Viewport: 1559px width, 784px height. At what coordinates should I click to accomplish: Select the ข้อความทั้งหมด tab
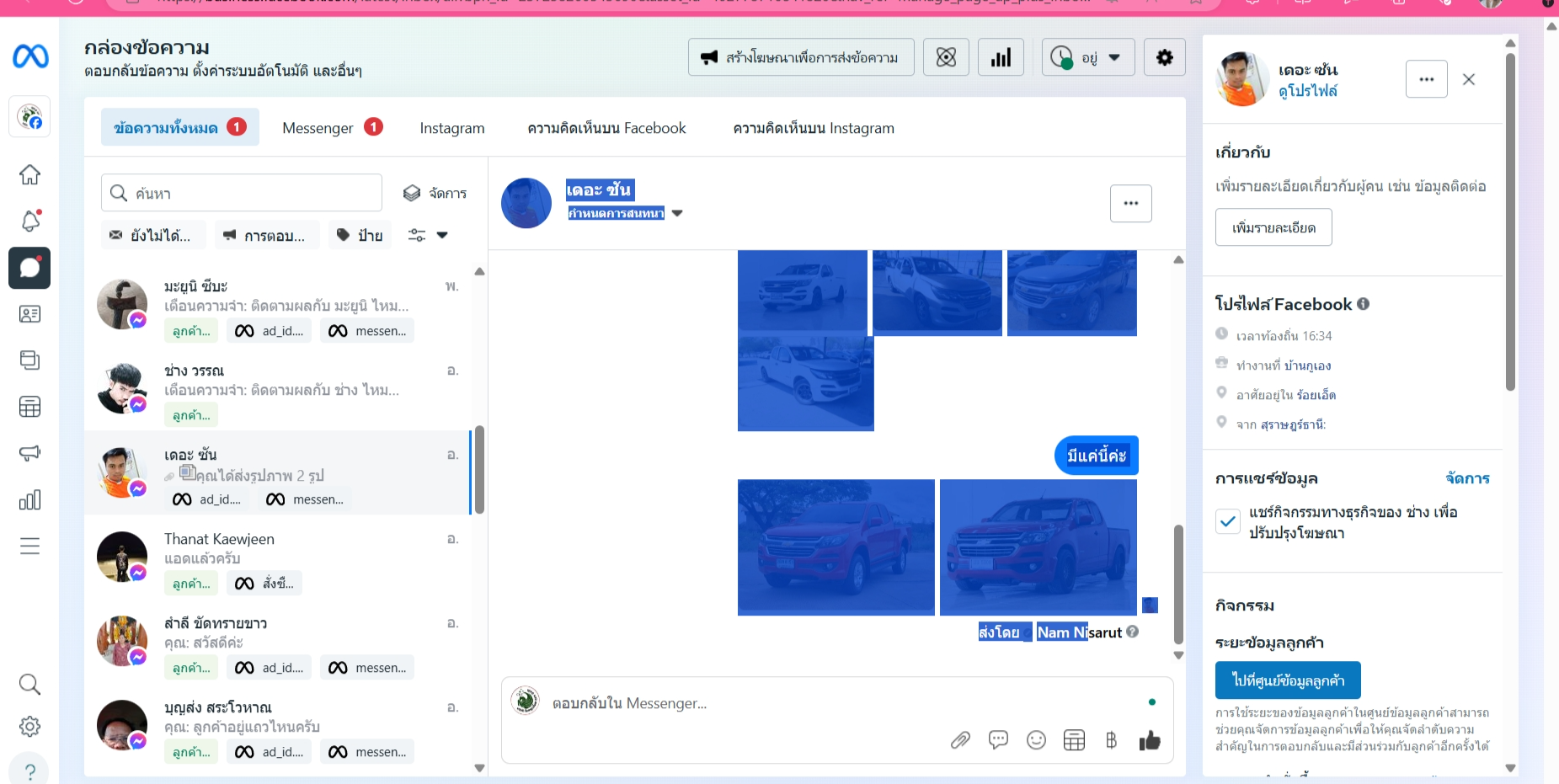(180, 127)
